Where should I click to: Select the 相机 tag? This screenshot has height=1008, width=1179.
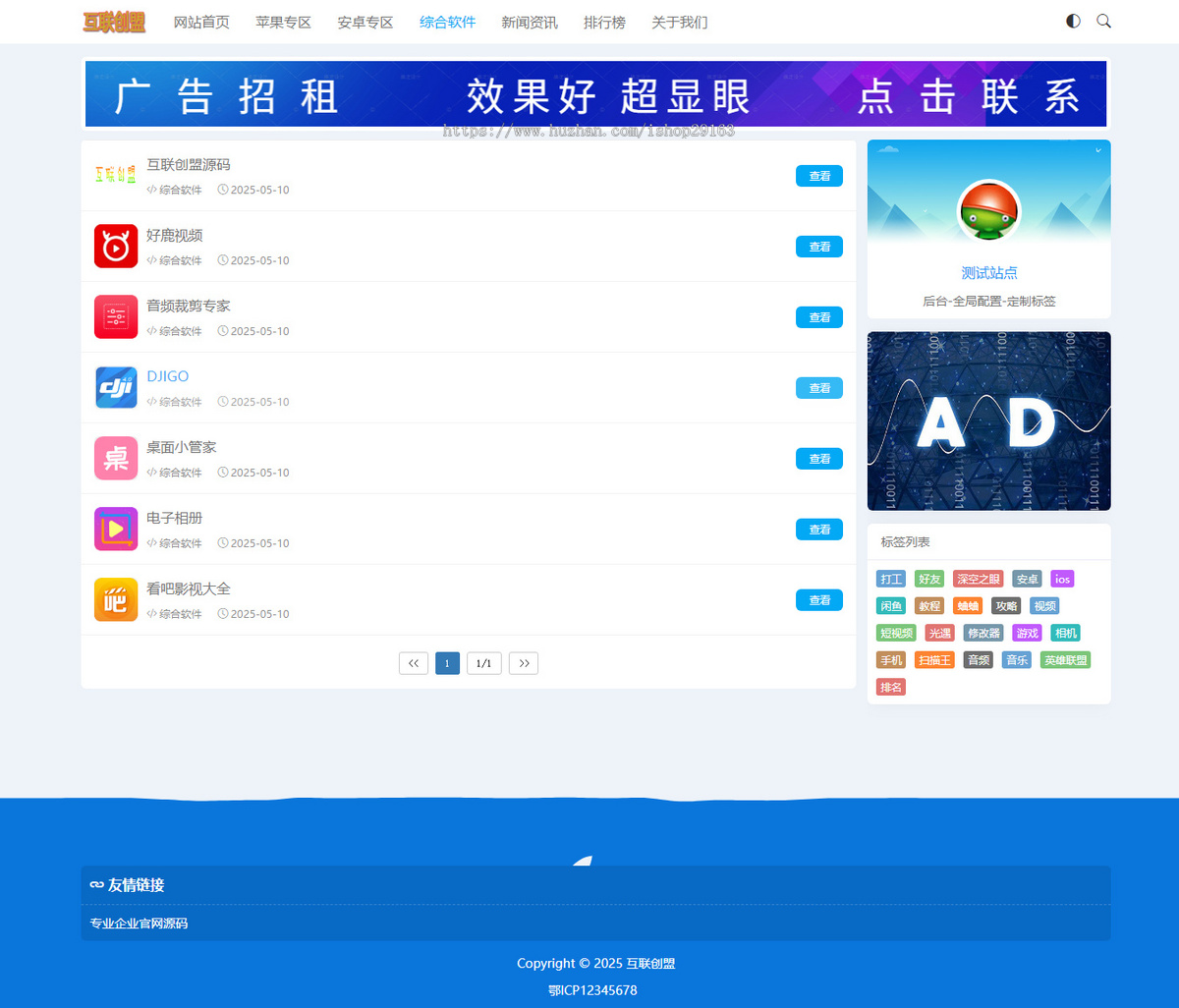pos(1065,633)
